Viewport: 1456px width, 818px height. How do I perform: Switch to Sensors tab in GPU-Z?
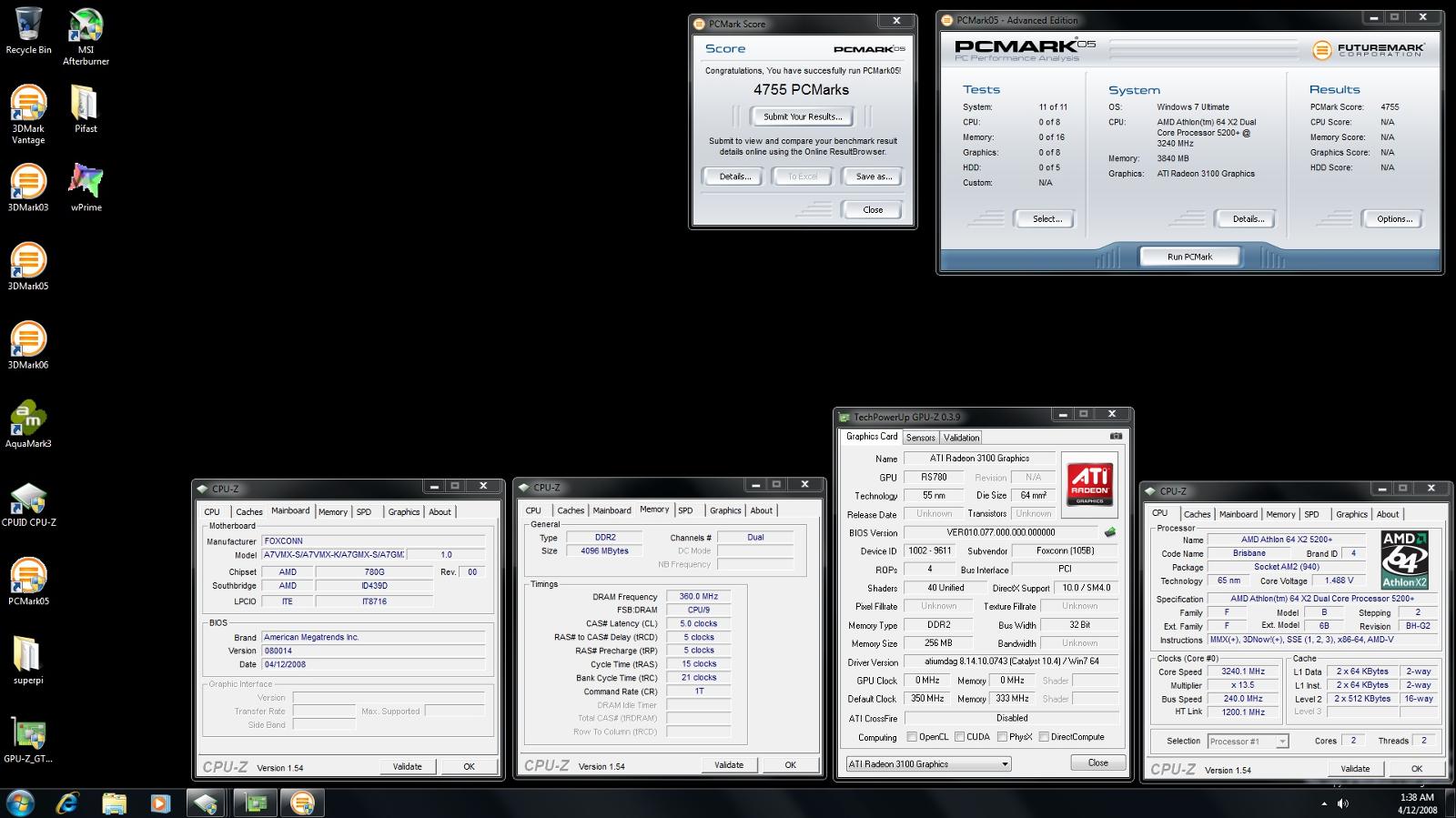click(x=920, y=438)
